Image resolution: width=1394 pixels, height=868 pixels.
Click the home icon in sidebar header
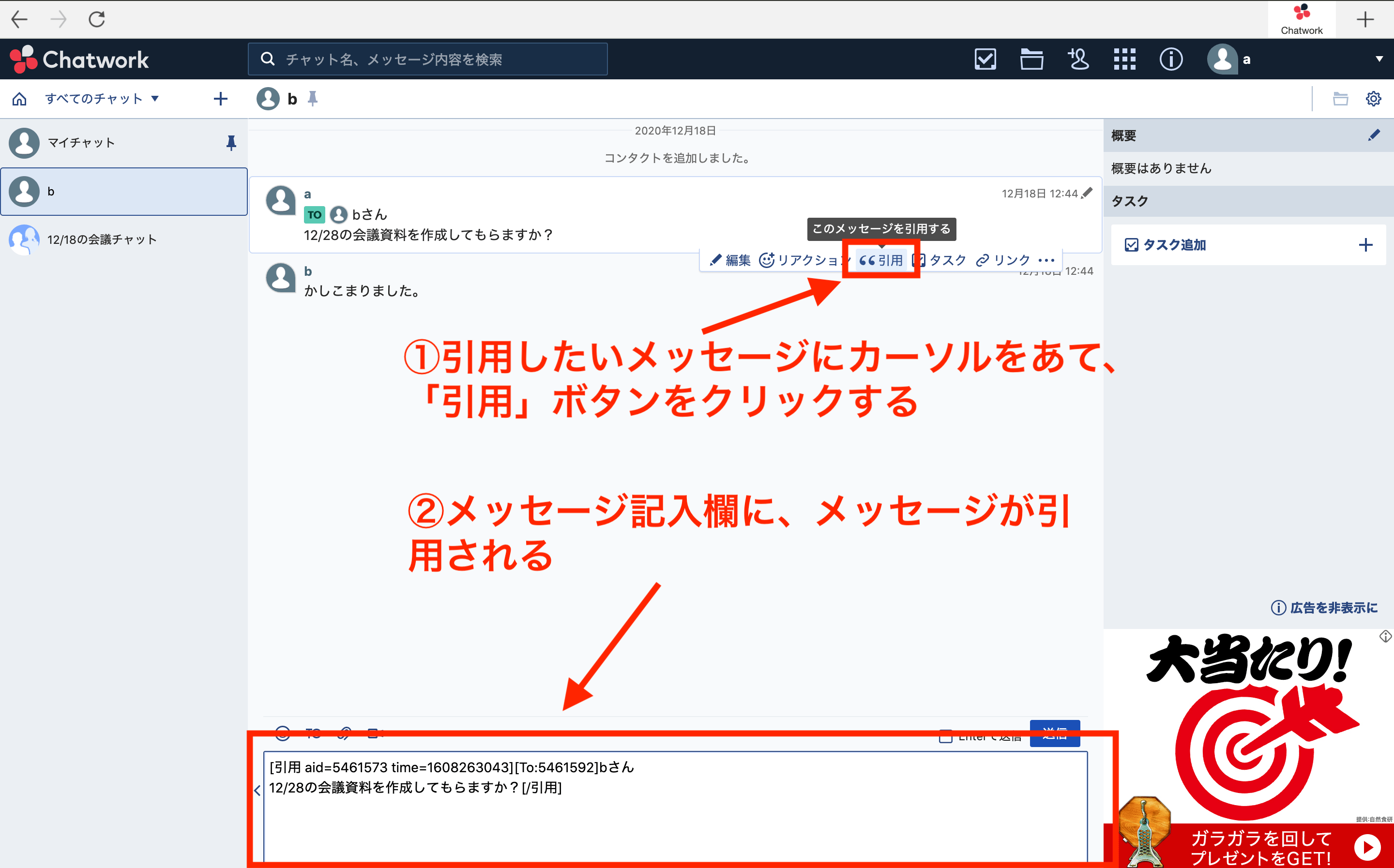click(19, 99)
